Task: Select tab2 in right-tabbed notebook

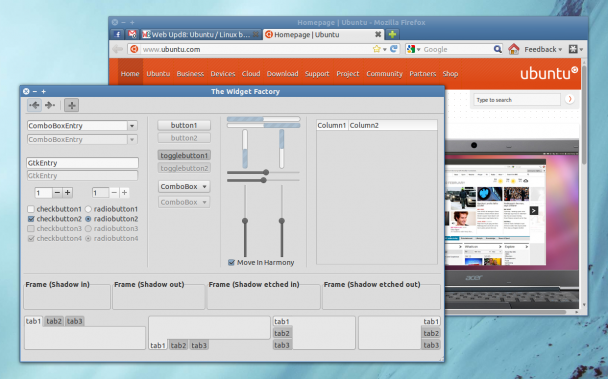Action: point(431,333)
